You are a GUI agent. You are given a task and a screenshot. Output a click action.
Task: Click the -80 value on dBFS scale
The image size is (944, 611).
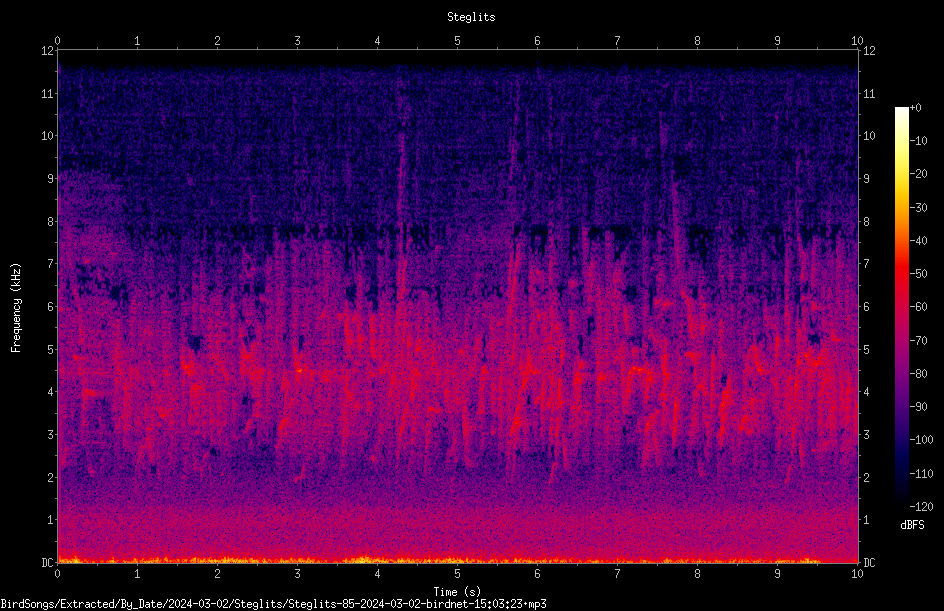coord(919,373)
